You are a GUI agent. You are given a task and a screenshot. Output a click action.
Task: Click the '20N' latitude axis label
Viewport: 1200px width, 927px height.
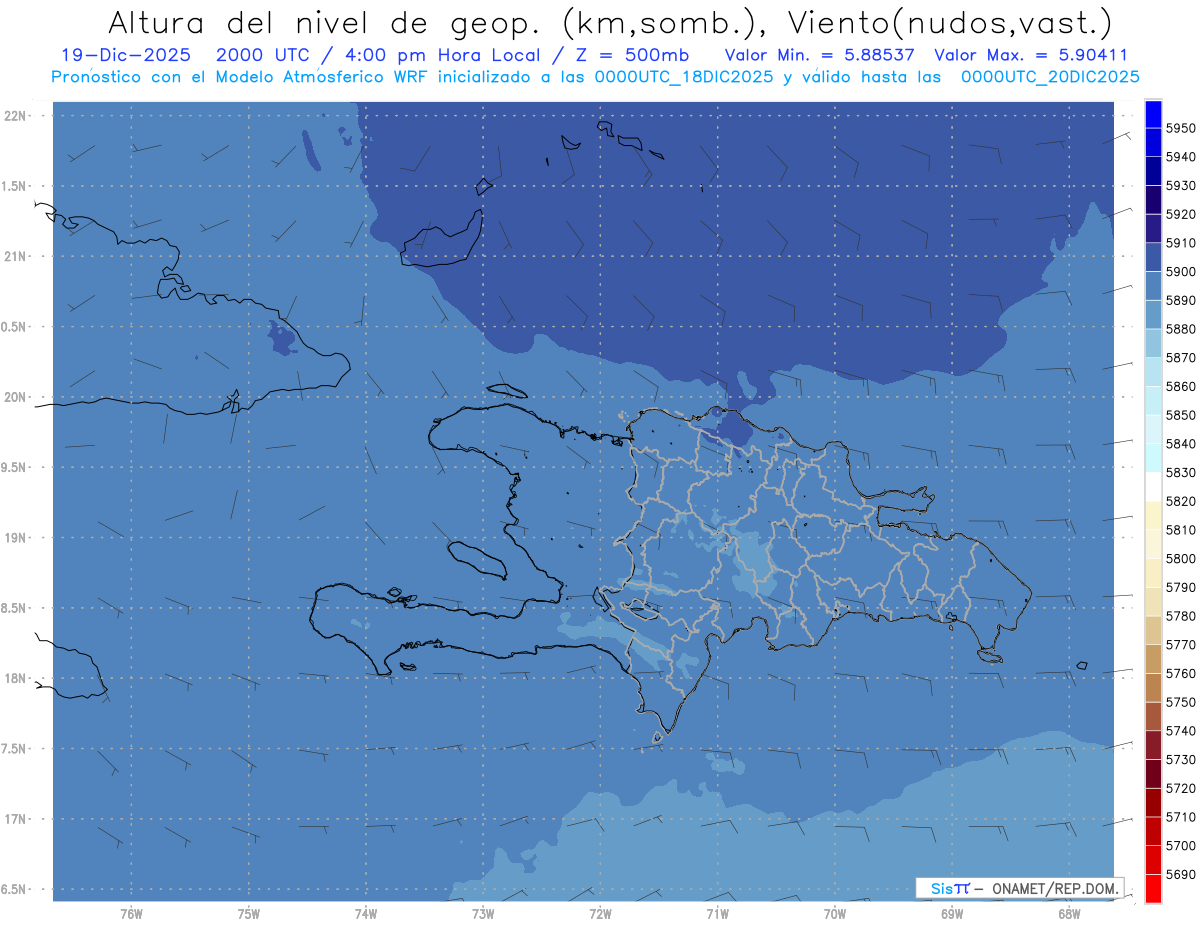[17, 397]
